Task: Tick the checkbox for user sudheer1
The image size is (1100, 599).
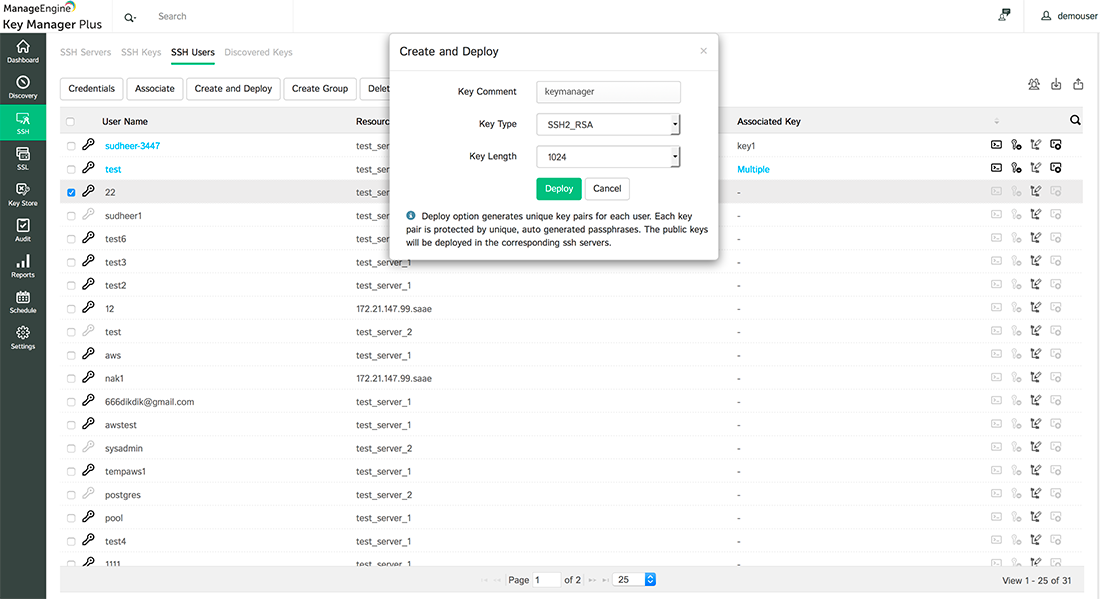Action: tap(71, 216)
